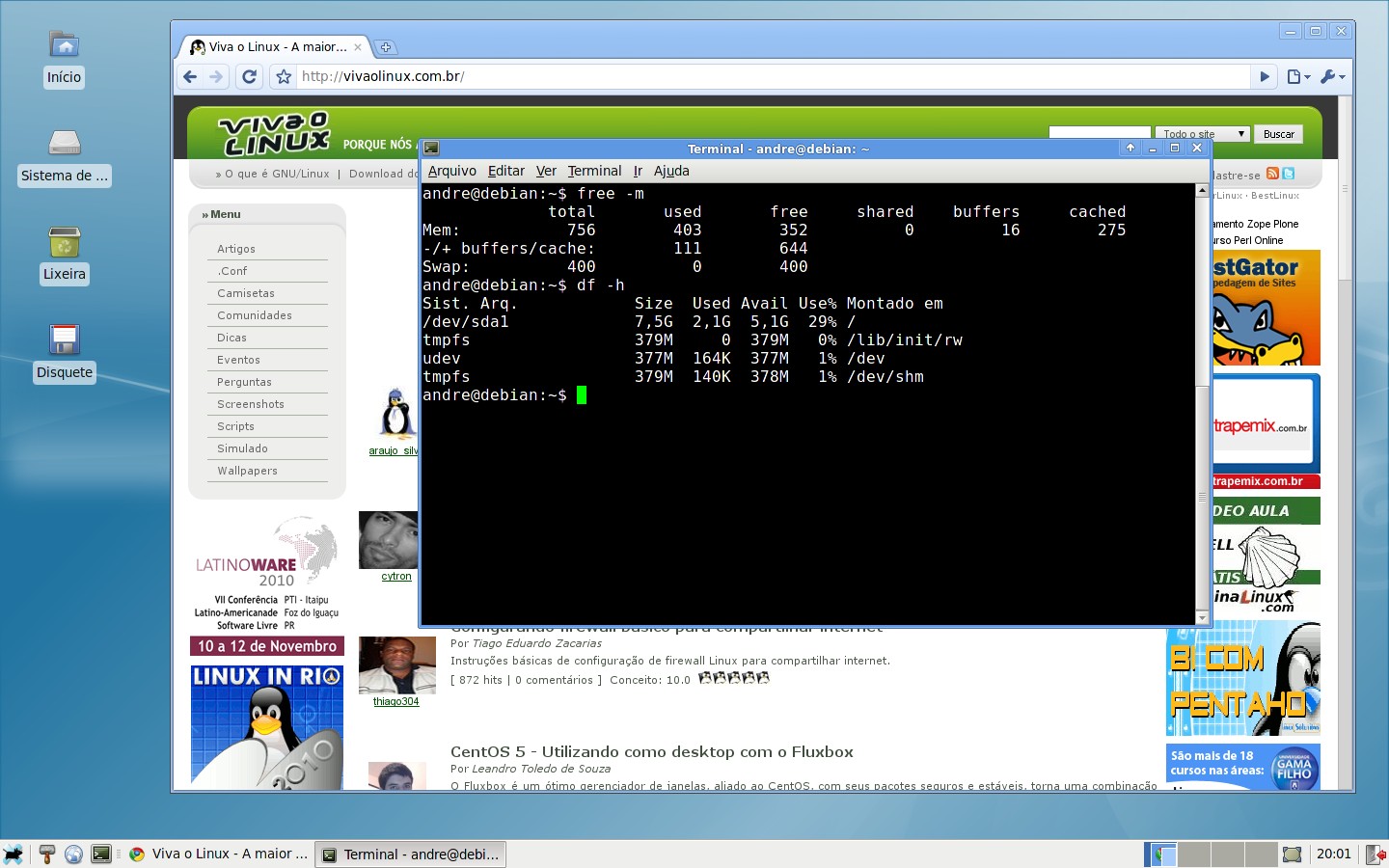The image size is (1389, 868).
Task: Reload the page in the browser
Action: (249, 76)
